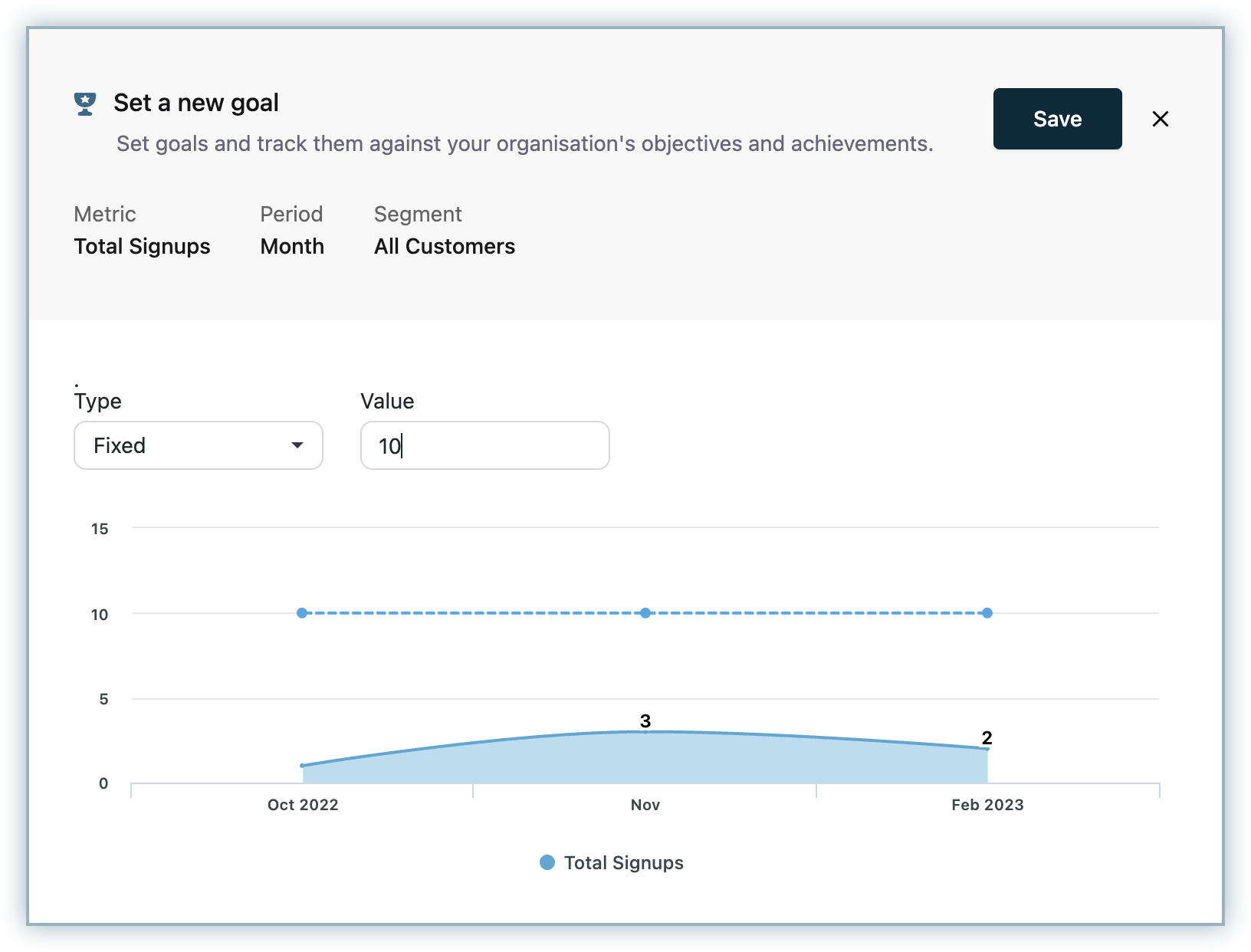Image resolution: width=1251 pixels, height=952 pixels.
Task: Click the Oct 2022 x-axis label
Action: pos(303,805)
